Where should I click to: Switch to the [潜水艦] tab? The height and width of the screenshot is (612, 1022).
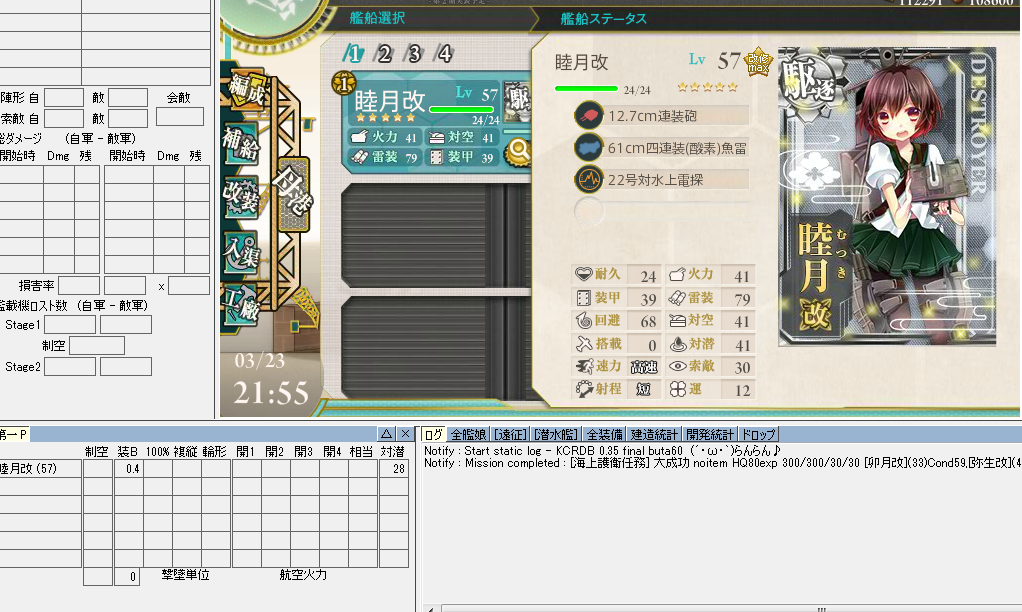coord(555,435)
